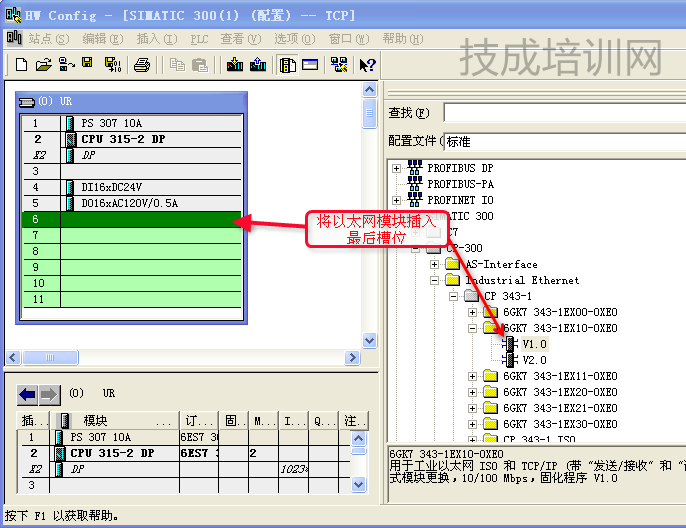Open the Configure Network icon
This screenshot has height=528, width=686.
click(x=339, y=65)
